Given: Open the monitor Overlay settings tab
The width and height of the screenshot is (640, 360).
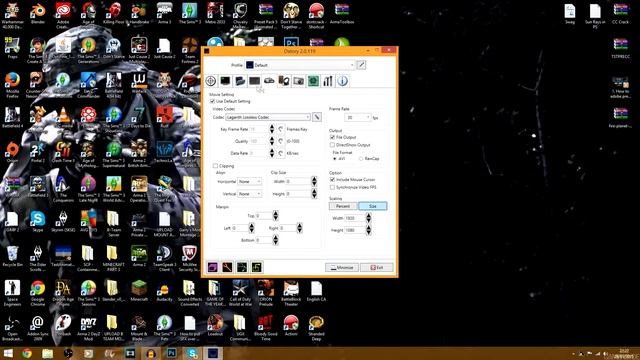Looking at the screenshot, I should 225,81.
